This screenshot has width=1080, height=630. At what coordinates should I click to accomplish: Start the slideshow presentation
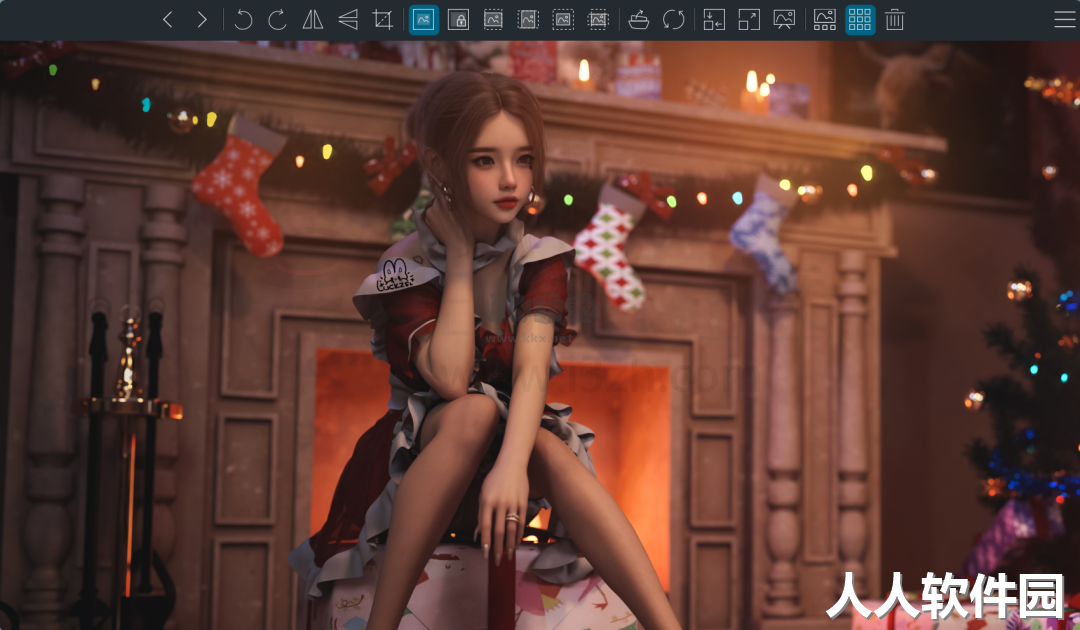point(784,20)
